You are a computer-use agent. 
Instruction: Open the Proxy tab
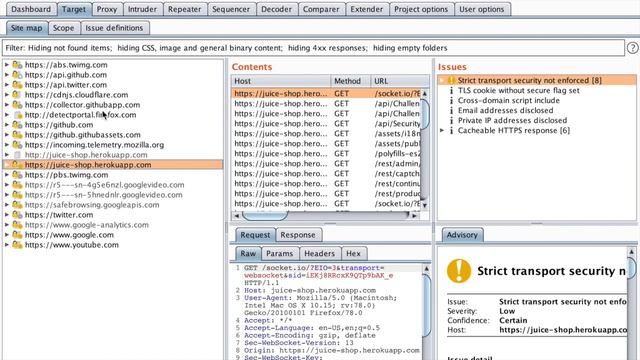(x=107, y=9)
